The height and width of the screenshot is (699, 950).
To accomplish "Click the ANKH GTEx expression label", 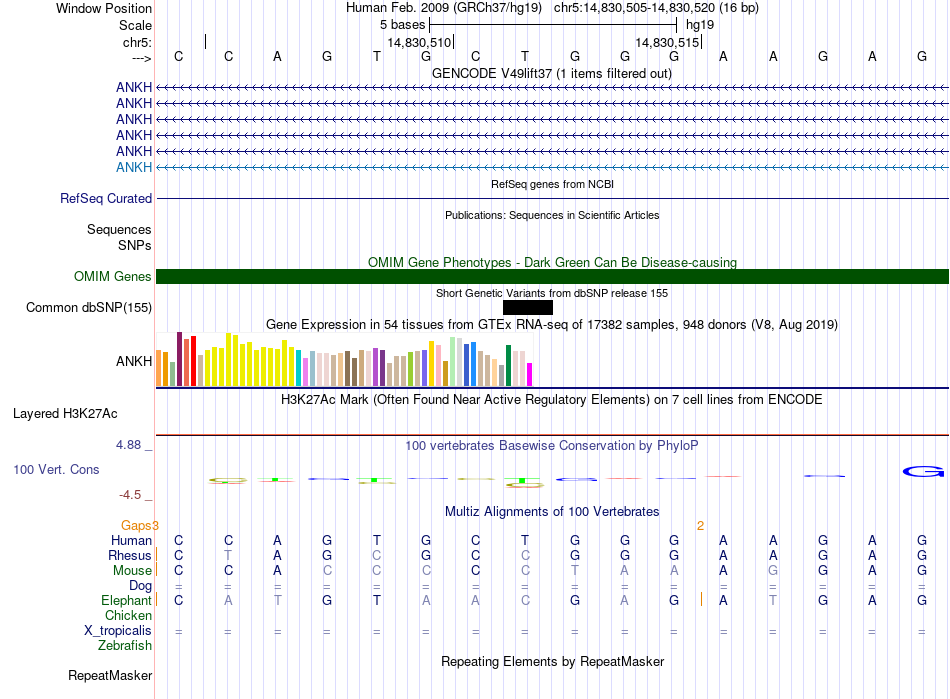I will click(134, 361).
